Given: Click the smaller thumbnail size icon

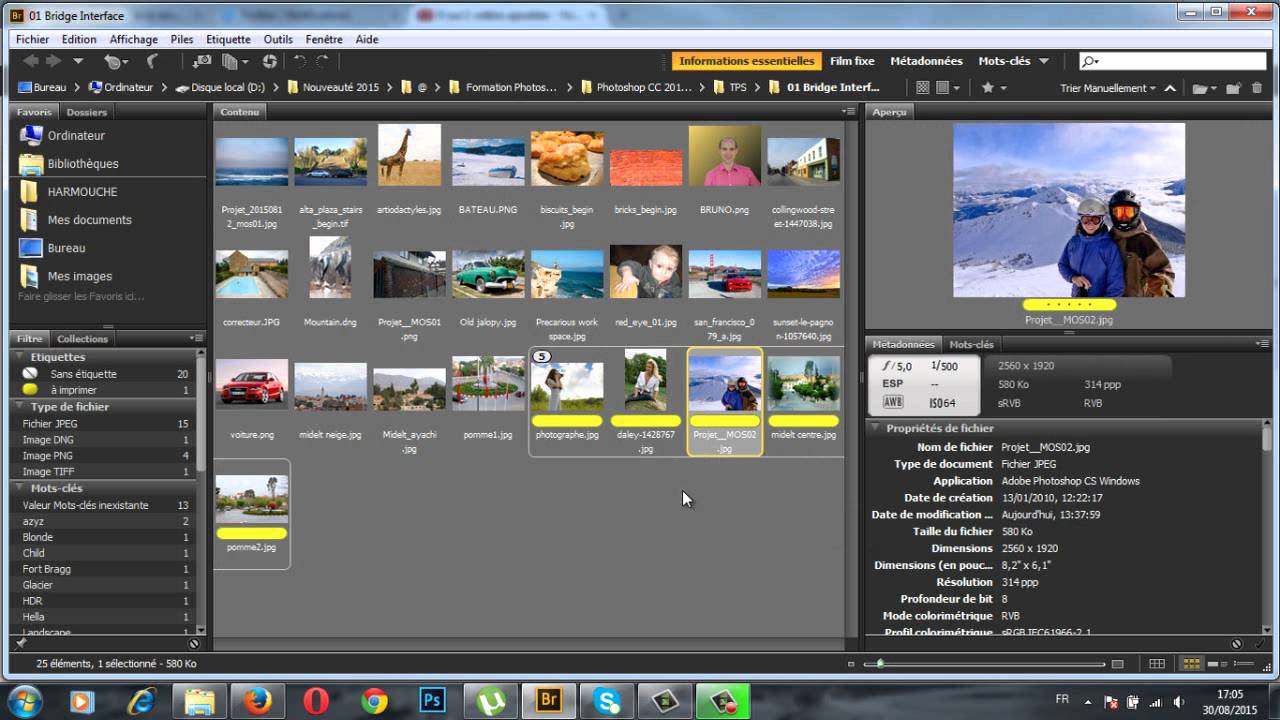Looking at the screenshot, I should click(851, 664).
